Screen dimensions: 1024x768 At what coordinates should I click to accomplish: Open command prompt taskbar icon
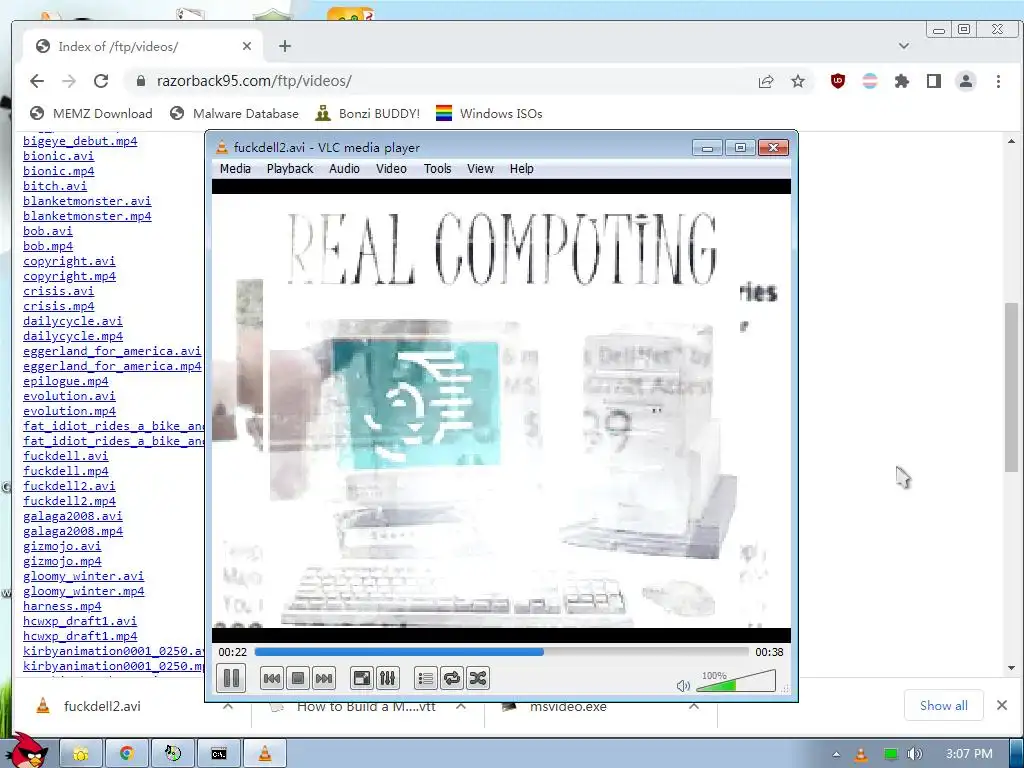click(219, 754)
